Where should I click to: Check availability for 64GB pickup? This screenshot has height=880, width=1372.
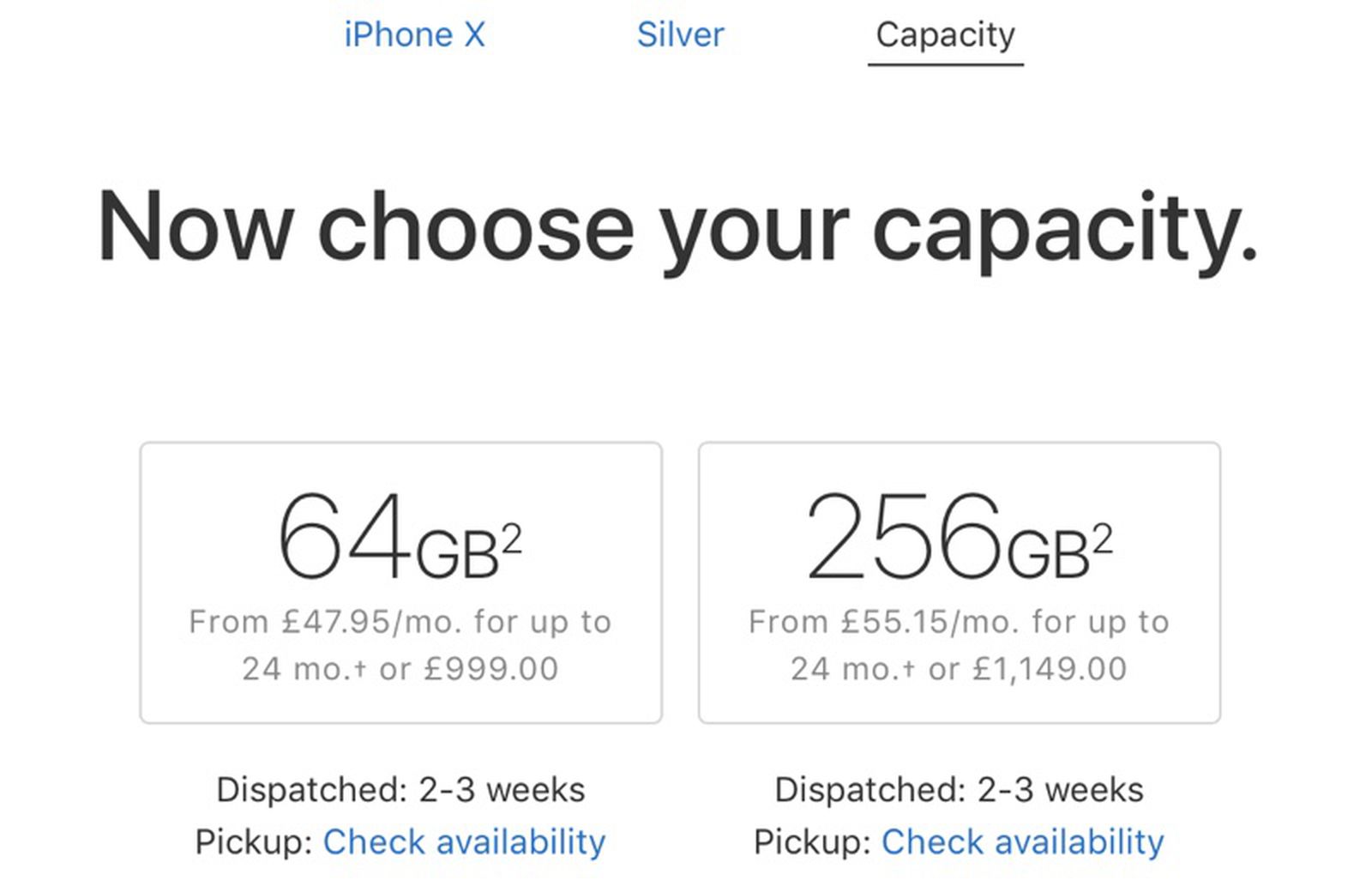tap(463, 842)
